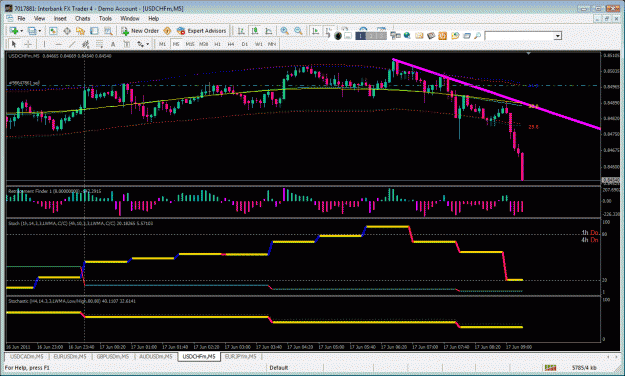This screenshot has width=625, height=376.
Task: Switch to the M1 timeframe
Action: pos(162,44)
